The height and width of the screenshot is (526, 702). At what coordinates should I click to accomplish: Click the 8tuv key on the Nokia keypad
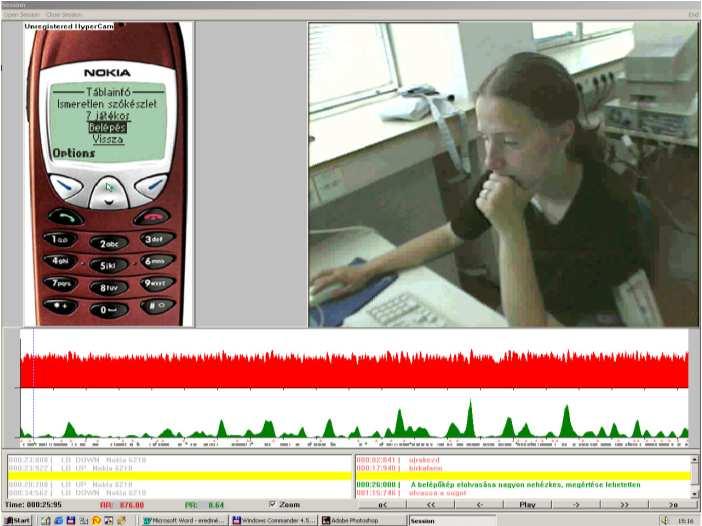click(109, 287)
